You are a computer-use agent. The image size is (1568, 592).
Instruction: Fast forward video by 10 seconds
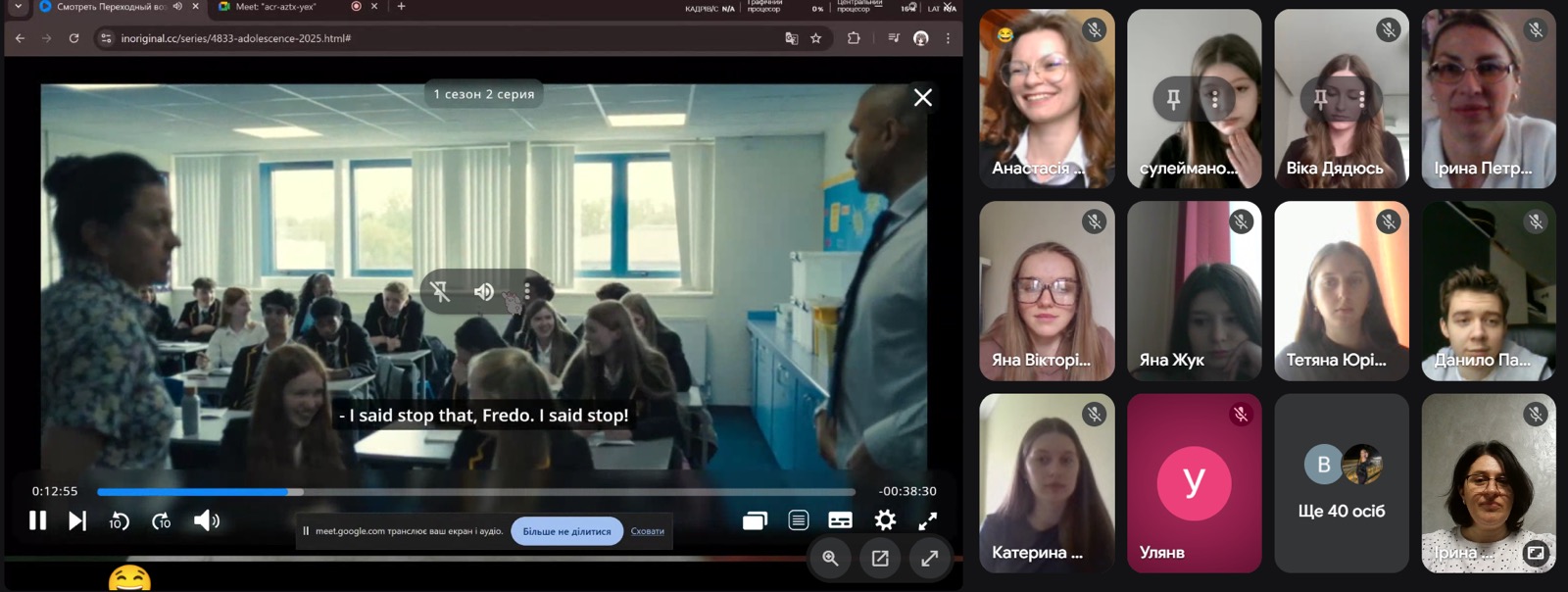[162, 521]
